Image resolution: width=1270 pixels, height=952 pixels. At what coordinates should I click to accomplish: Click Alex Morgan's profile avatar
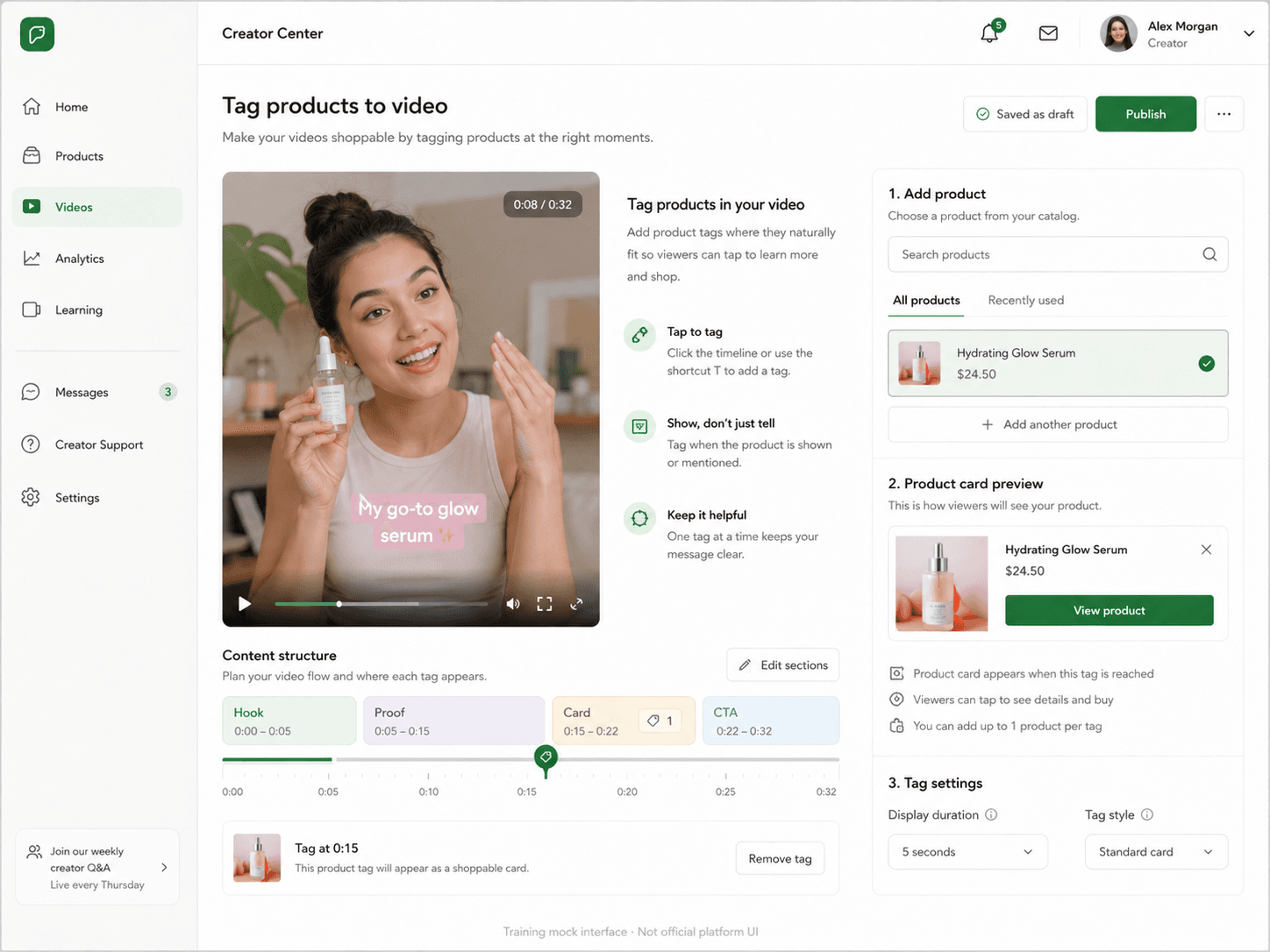[1118, 33]
